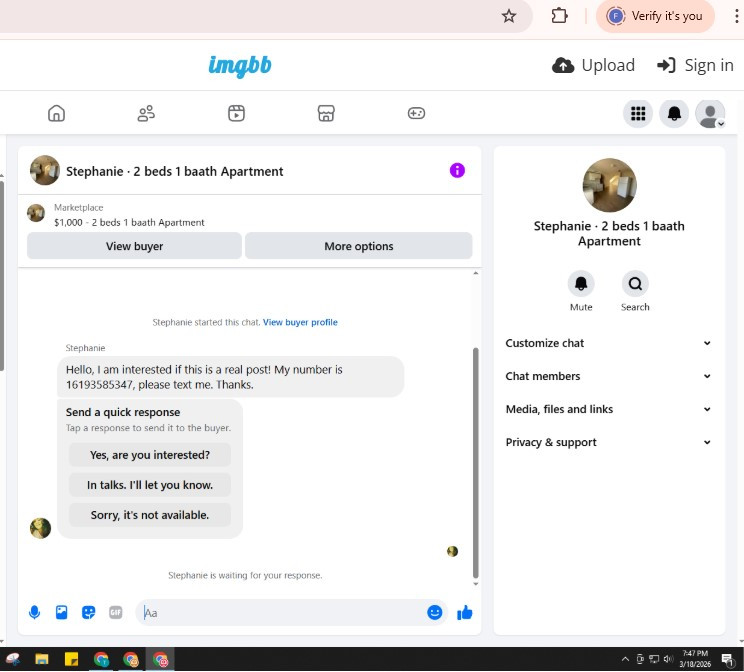Show hidden tray icons chevron
The image size is (744, 672).
[x=625, y=659]
